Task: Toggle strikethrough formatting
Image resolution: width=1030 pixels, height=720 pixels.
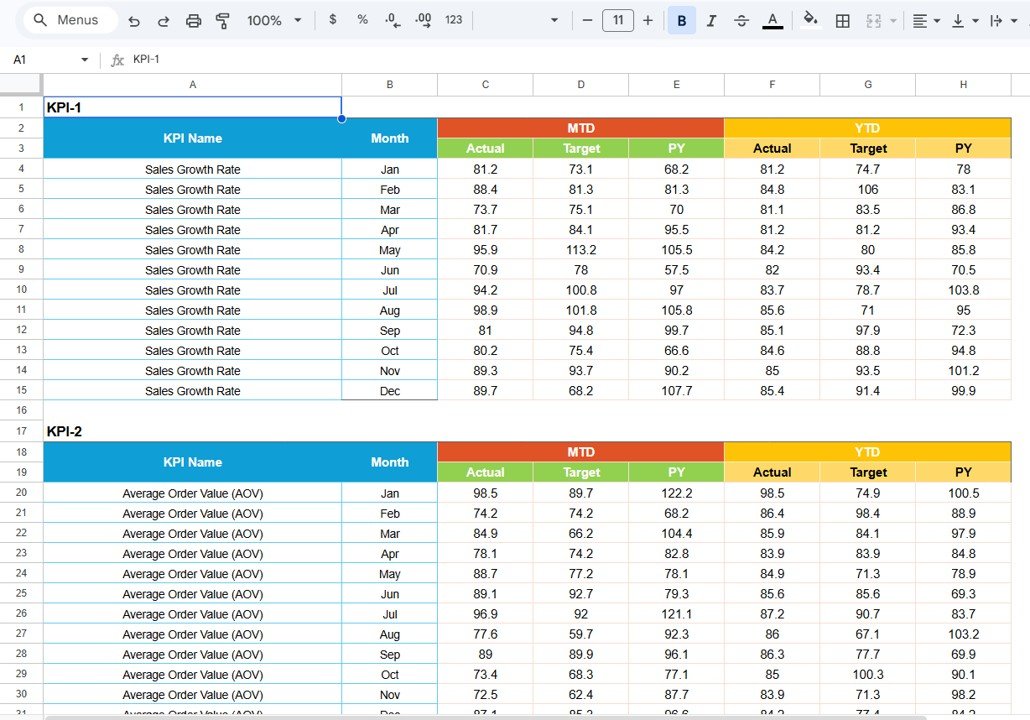Action: point(741,20)
